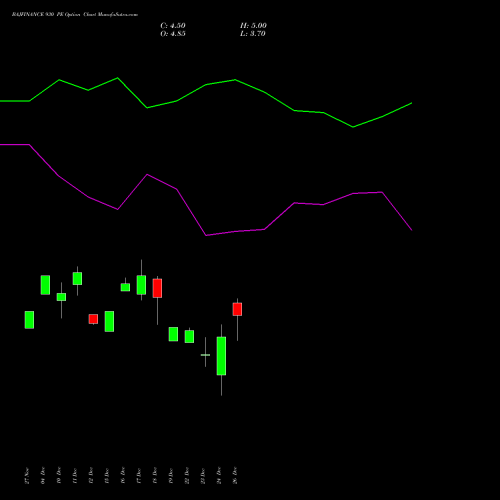Click the '24 Dec' date axis label
Viewport: 500px width, 500px height.
[x=219, y=476]
